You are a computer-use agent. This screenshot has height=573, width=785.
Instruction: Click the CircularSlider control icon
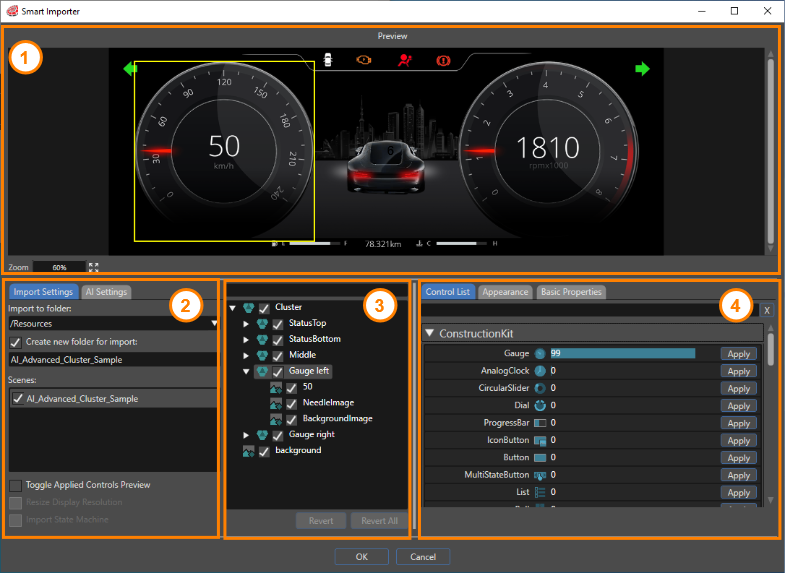click(540, 388)
